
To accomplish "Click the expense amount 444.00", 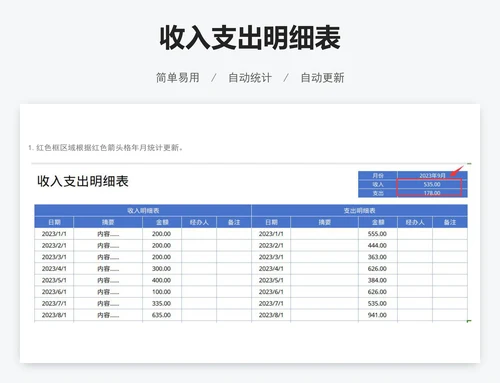I will coord(377,246).
